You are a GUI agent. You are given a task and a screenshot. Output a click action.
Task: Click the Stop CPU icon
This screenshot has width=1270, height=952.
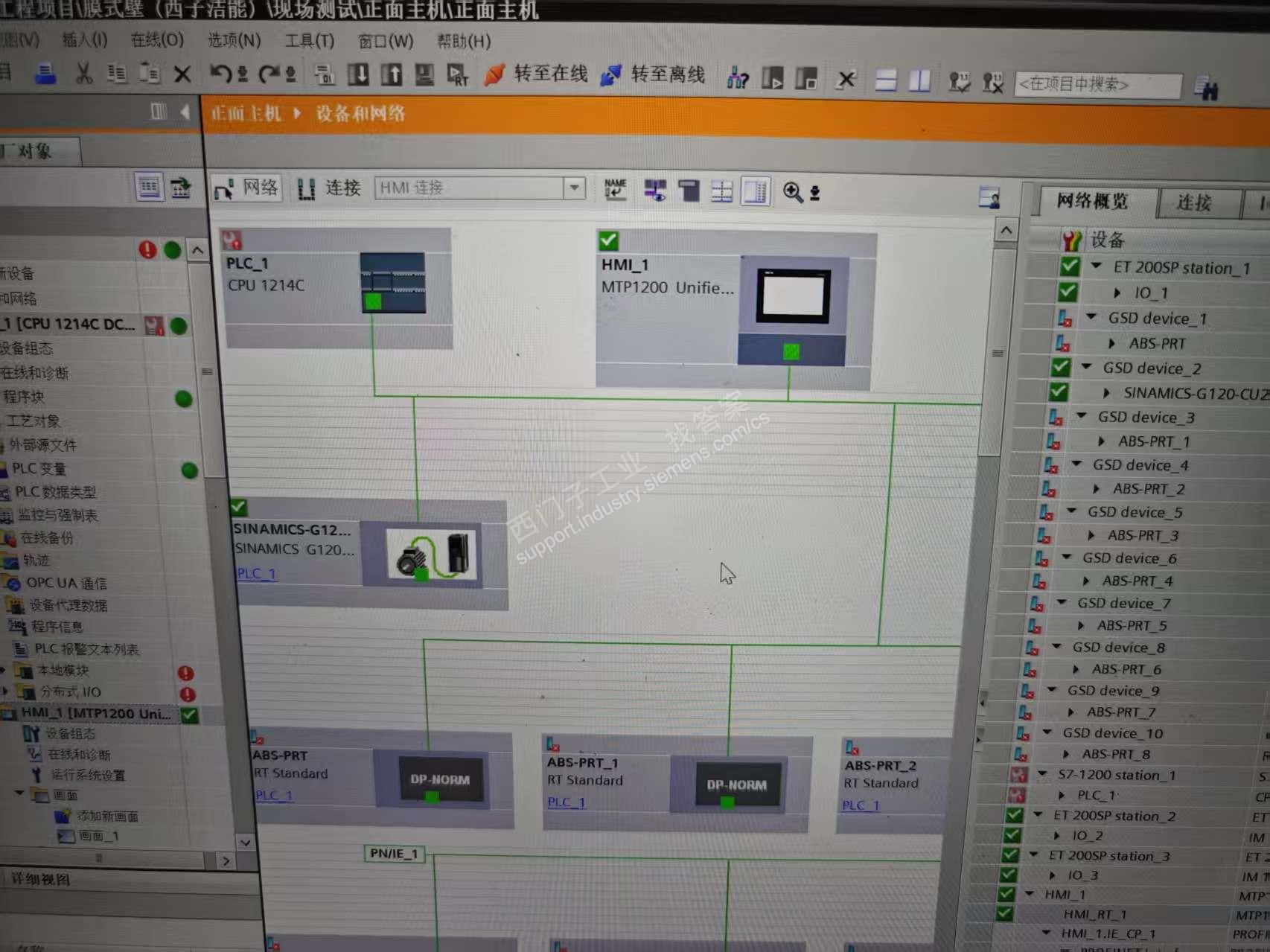[x=805, y=78]
